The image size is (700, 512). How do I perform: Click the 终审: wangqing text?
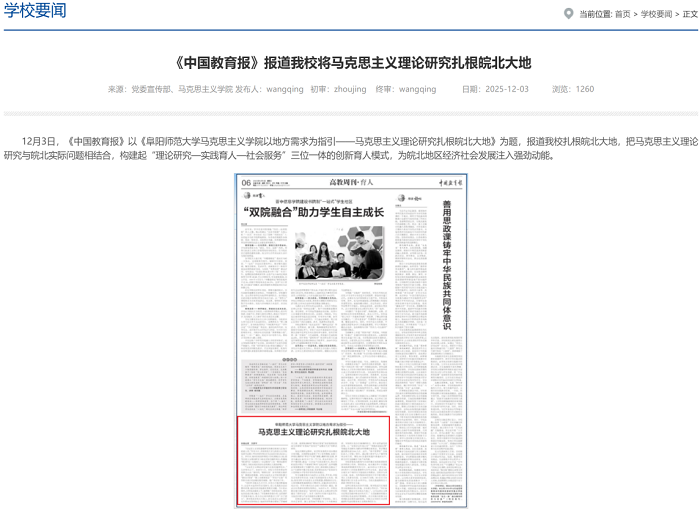click(x=406, y=89)
